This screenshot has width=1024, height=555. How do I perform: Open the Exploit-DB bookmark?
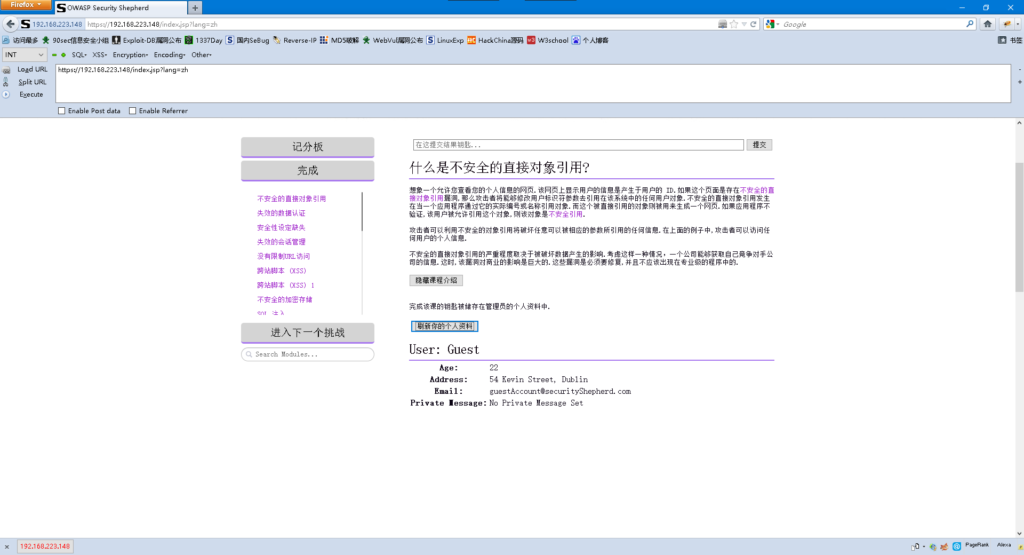tap(147, 40)
